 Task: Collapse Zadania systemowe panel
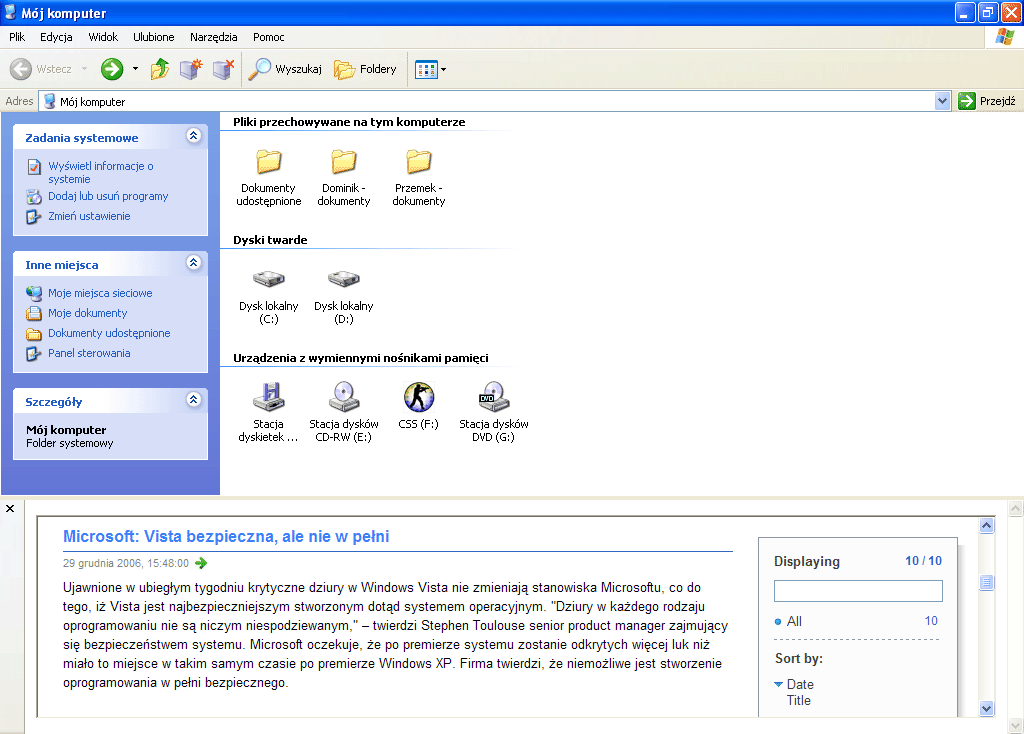point(193,136)
